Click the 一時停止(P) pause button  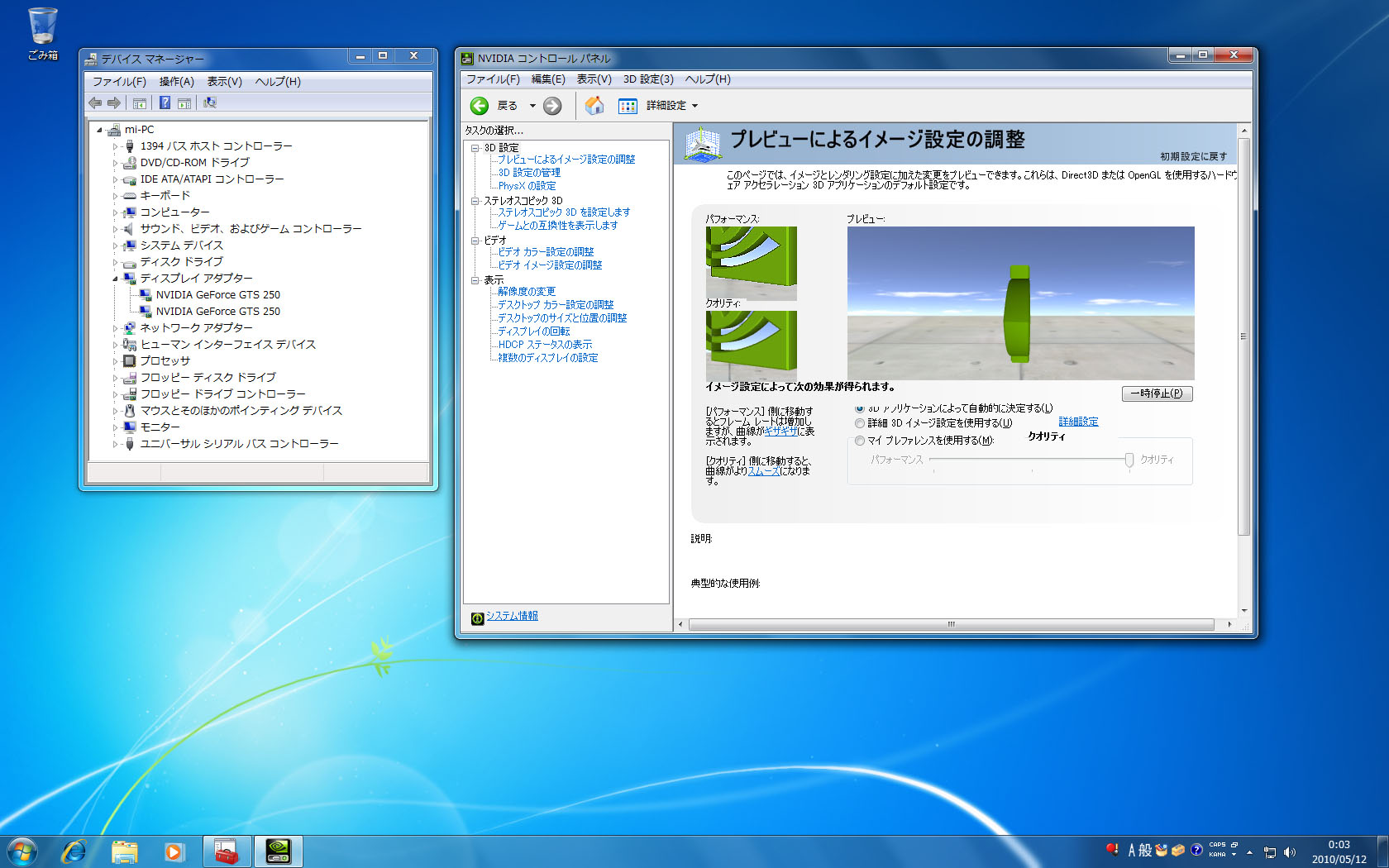[x=1157, y=393]
